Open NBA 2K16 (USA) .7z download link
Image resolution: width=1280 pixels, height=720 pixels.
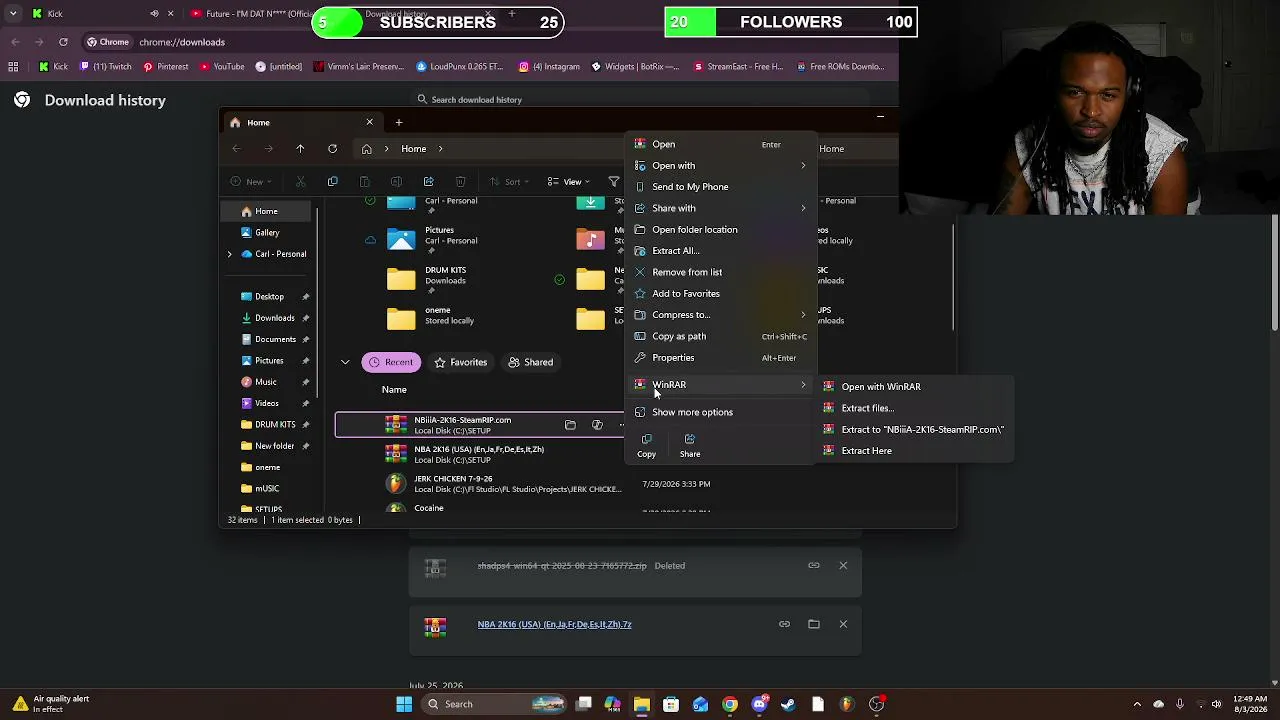pyautogui.click(x=554, y=624)
